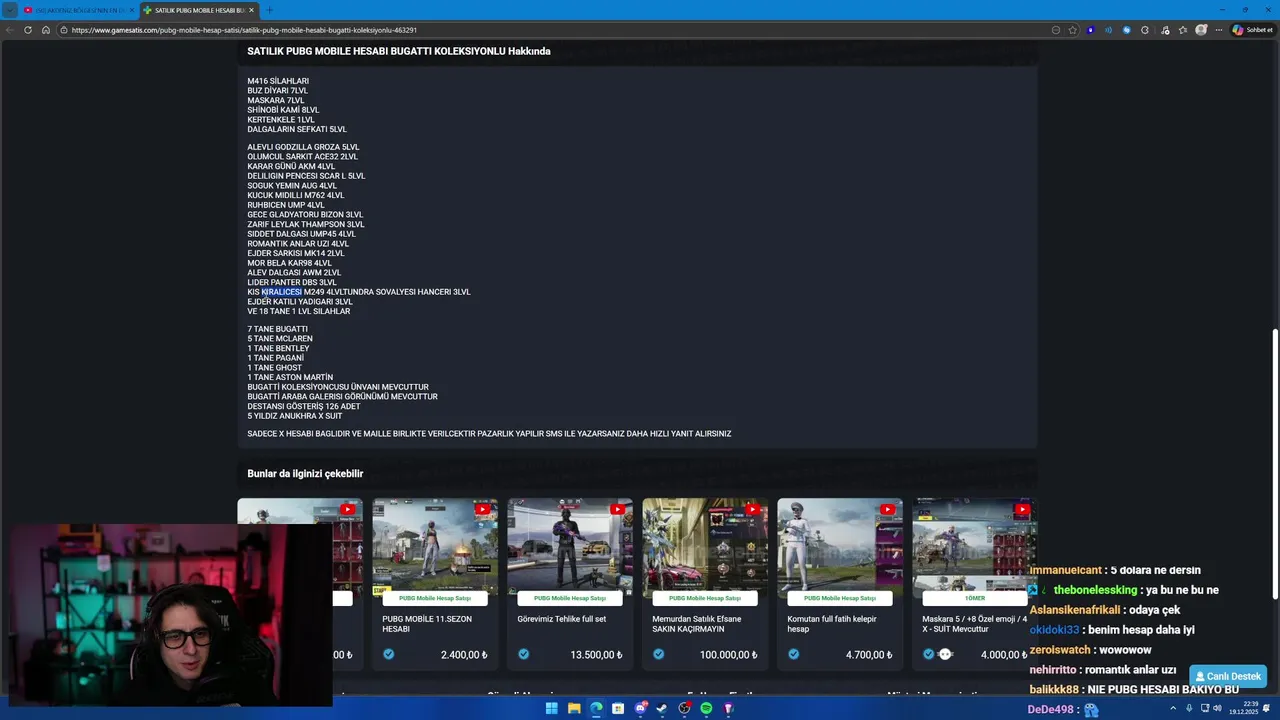Click the ROMANTIK ANLAR UZI 4LVL line

(x=298, y=244)
